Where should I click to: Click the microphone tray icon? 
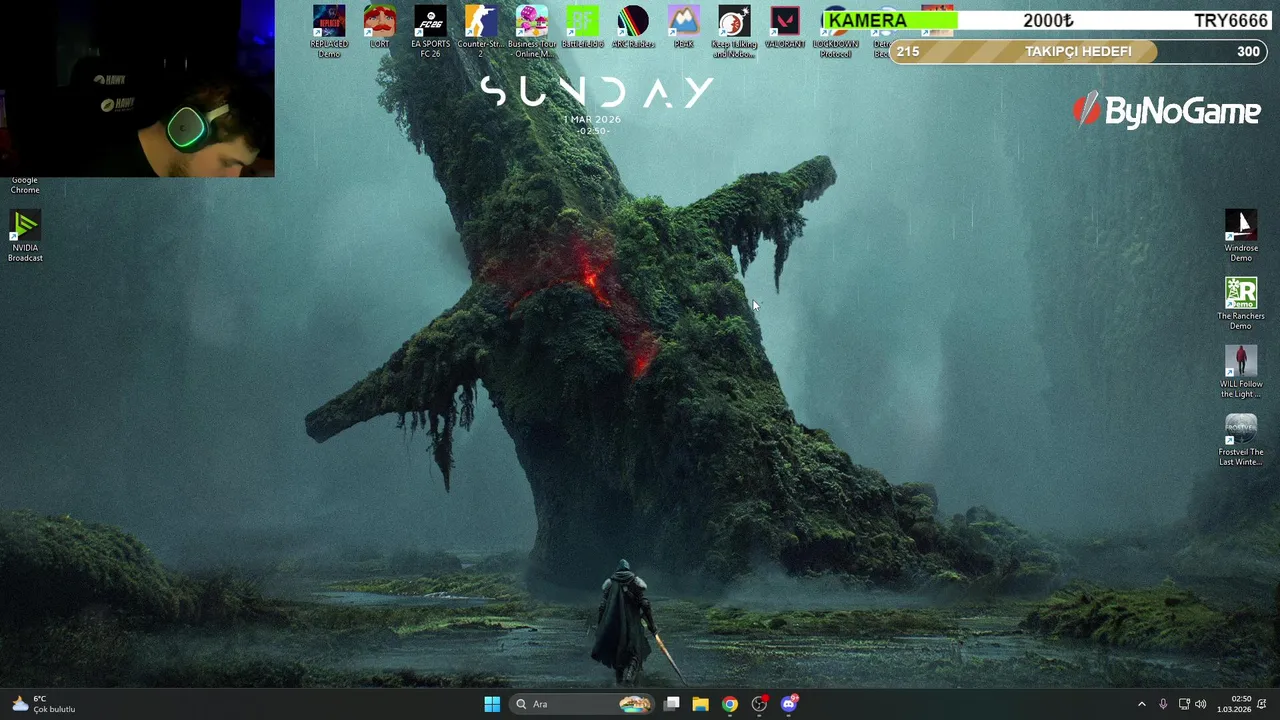[1163, 704]
